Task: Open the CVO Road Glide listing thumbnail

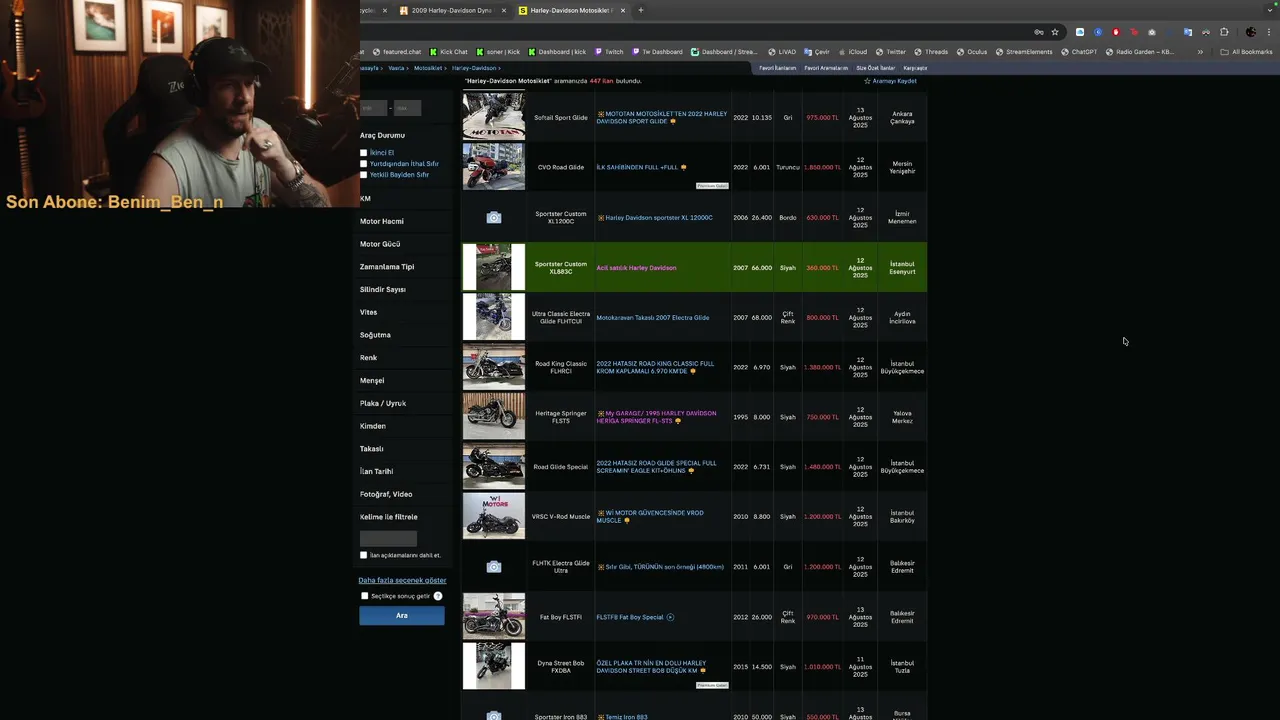Action: [x=494, y=167]
